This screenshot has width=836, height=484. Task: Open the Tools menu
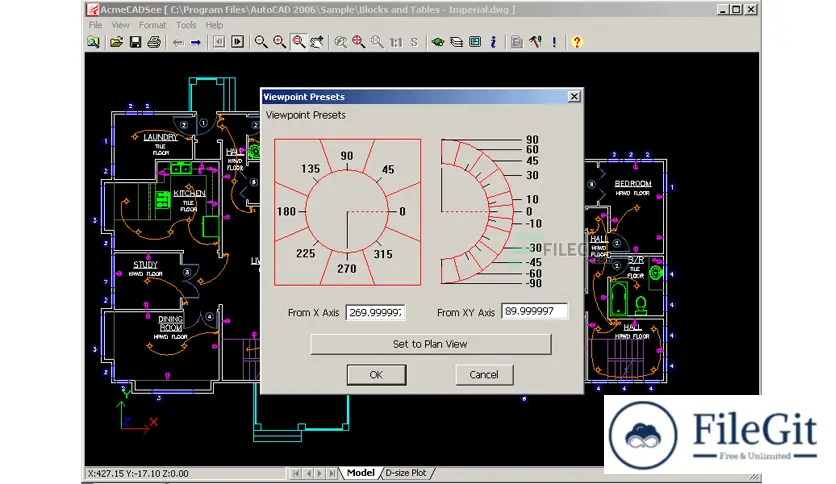tap(186, 25)
